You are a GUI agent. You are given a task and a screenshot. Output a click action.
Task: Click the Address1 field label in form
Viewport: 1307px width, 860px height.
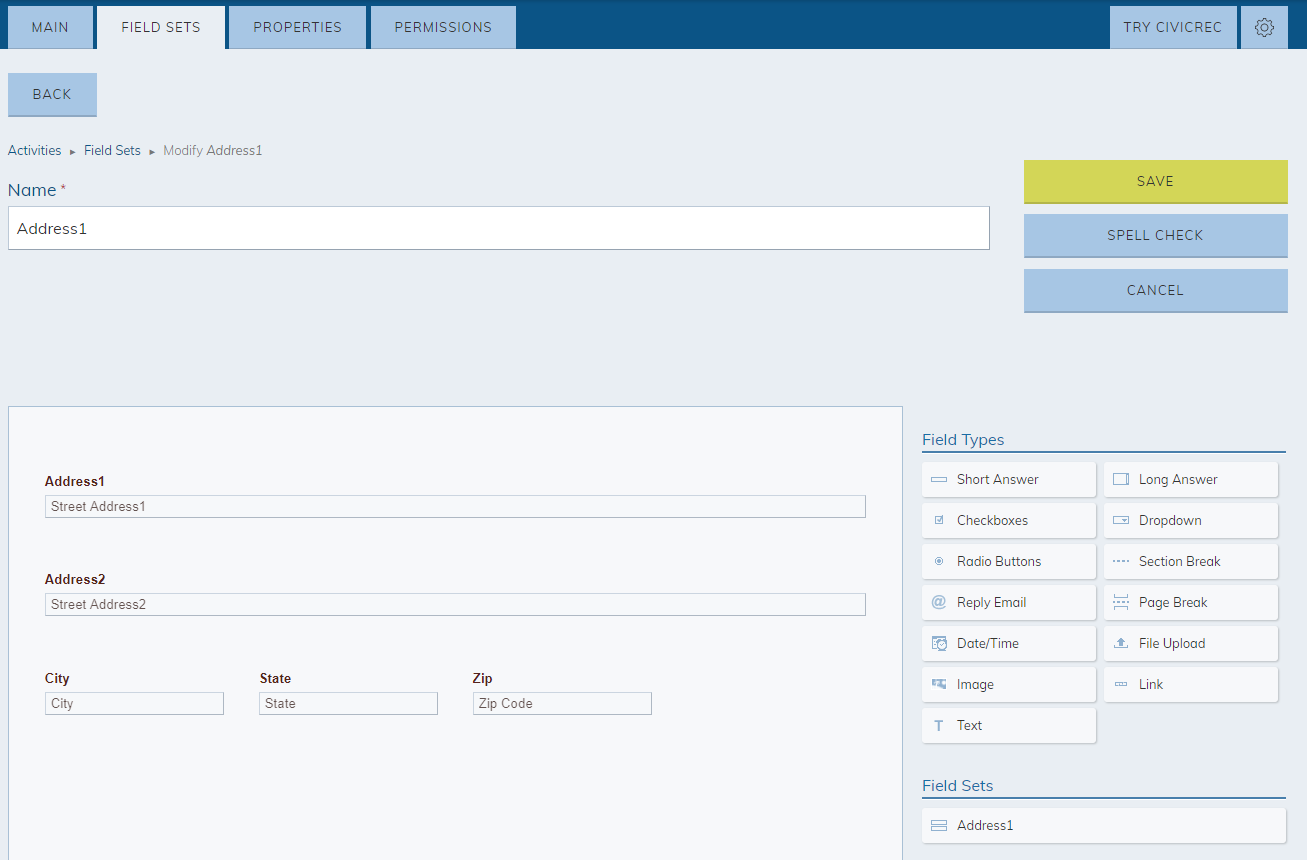coord(75,482)
